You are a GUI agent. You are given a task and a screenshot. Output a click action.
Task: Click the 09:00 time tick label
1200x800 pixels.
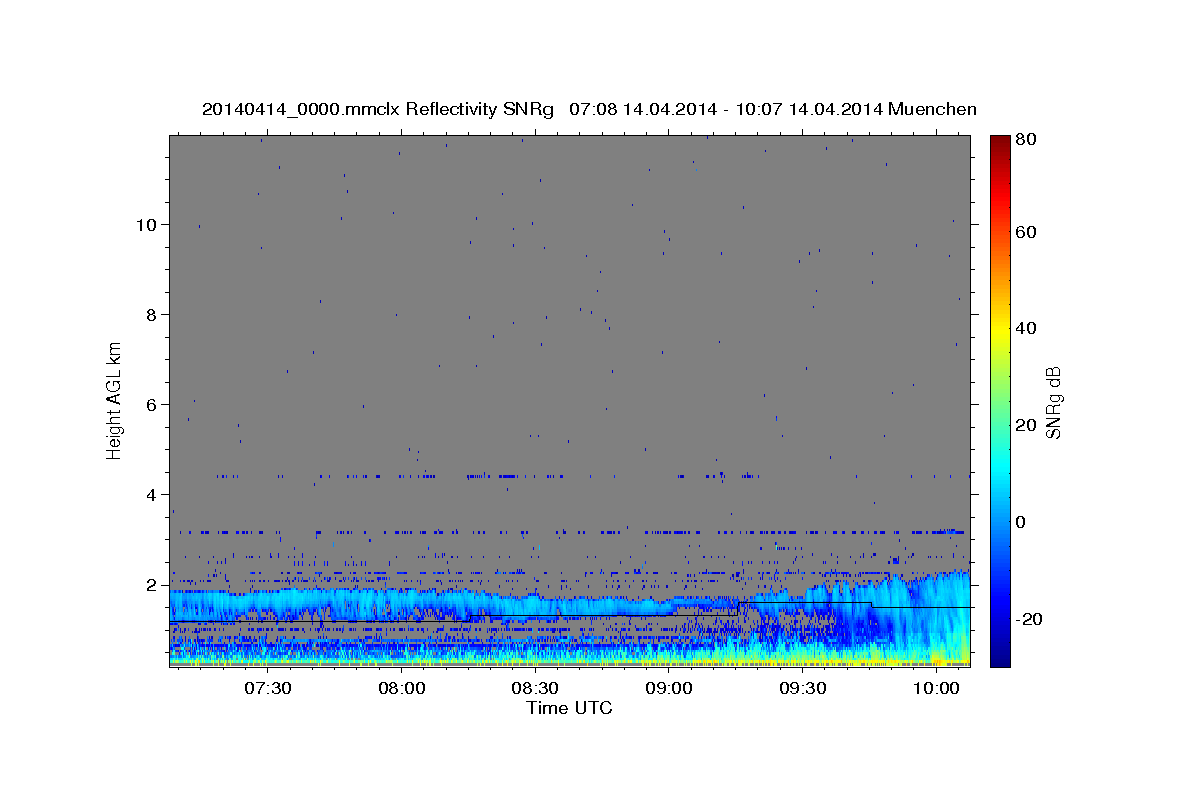[669, 689]
